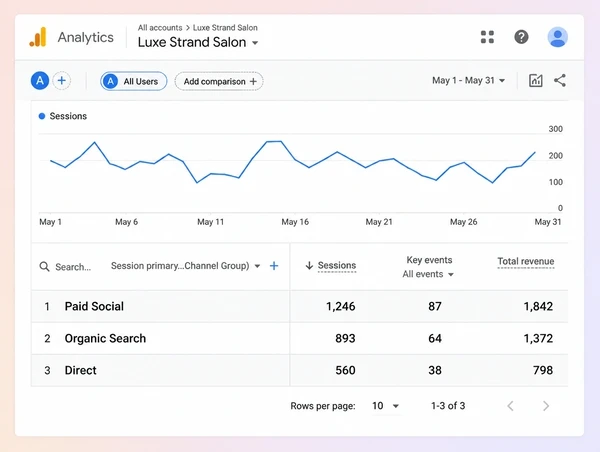Viewport: 600px width, 452px height.
Task: Click the 560 sessions value
Action: point(345,370)
